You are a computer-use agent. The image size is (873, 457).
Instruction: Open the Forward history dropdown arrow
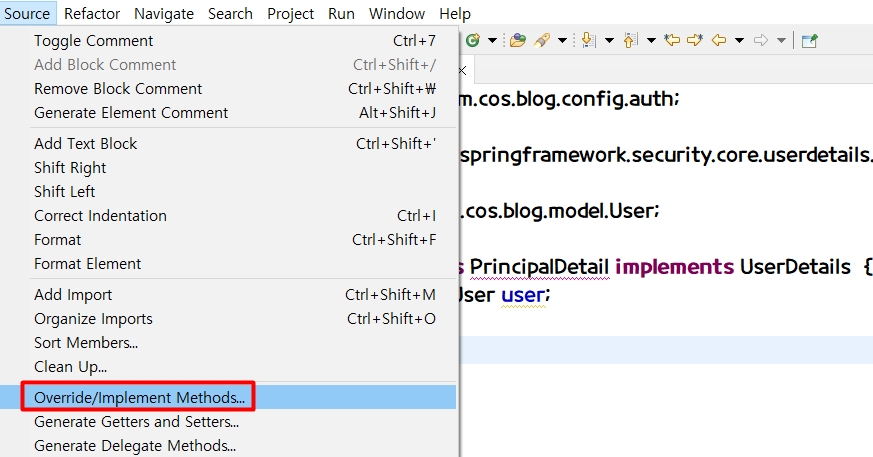781,40
